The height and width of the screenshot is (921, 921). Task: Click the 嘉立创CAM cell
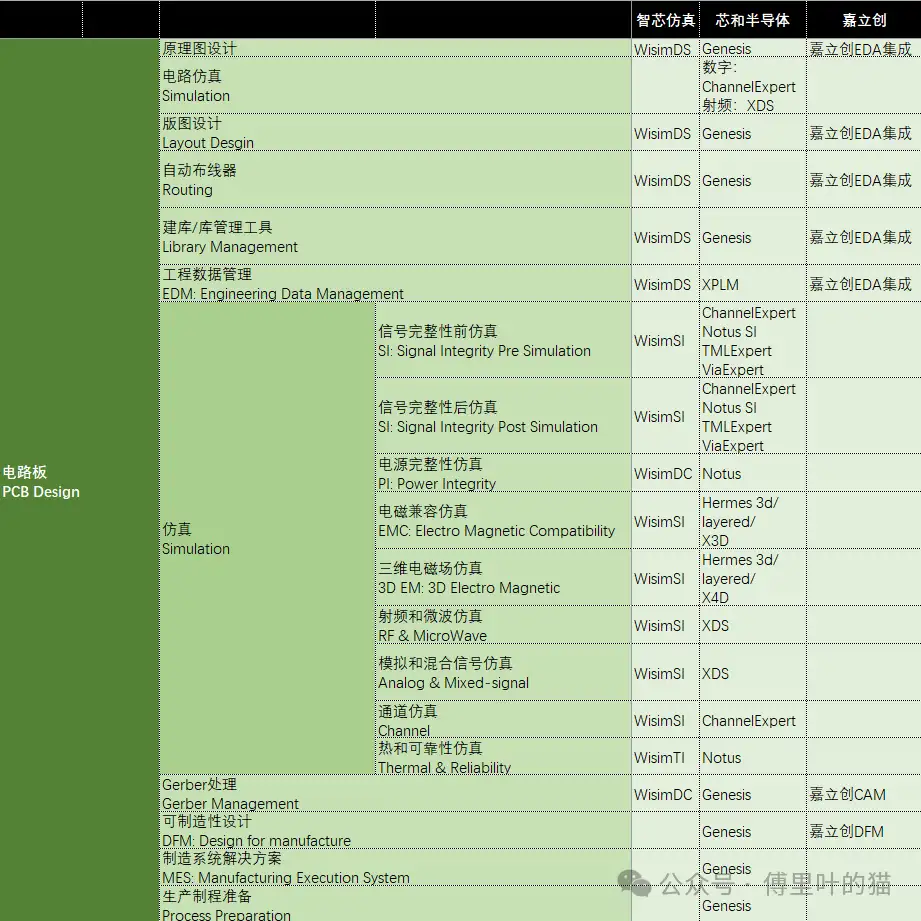coord(863,794)
